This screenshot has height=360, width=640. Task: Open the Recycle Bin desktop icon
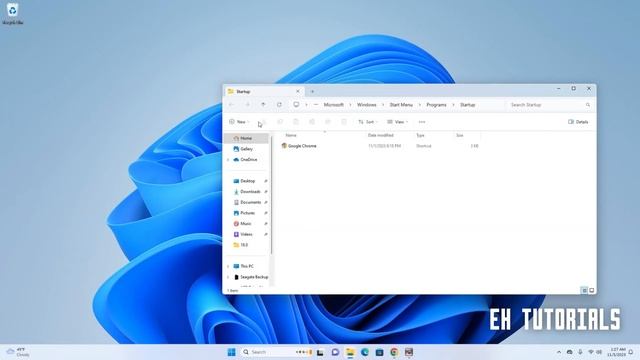13,13
